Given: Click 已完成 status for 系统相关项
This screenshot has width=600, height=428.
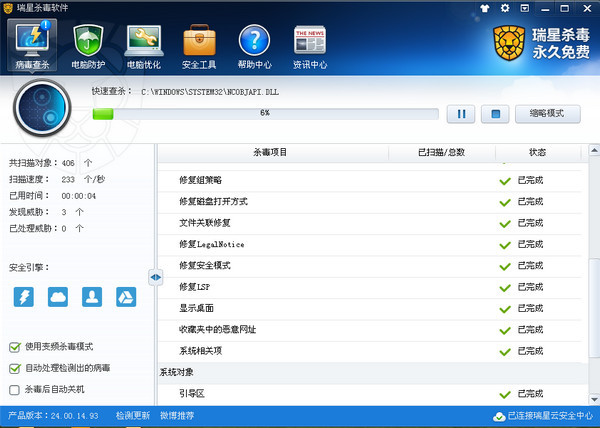Looking at the screenshot, I should coord(530,351).
